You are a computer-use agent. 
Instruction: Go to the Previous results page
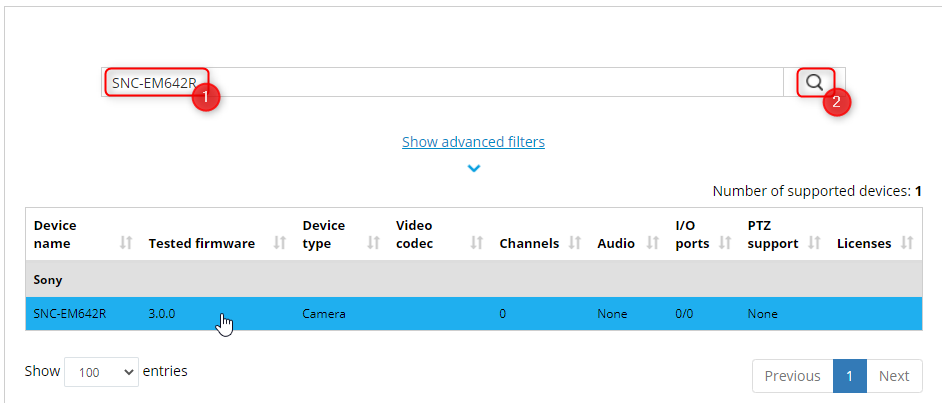792,376
